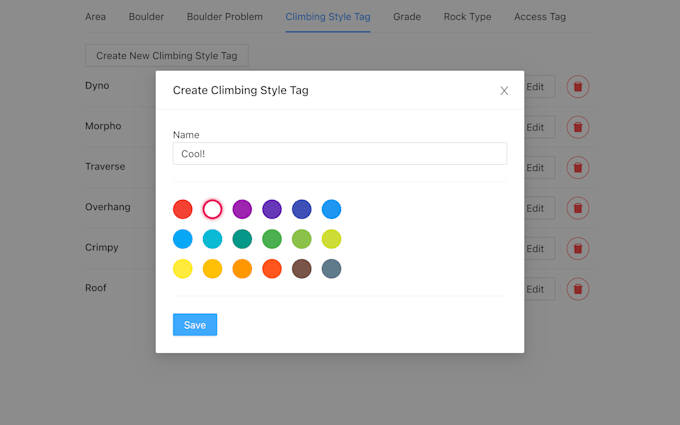Choose the brown color swatch
The height and width of the screenshot is (425, 680).
[302, 269]
